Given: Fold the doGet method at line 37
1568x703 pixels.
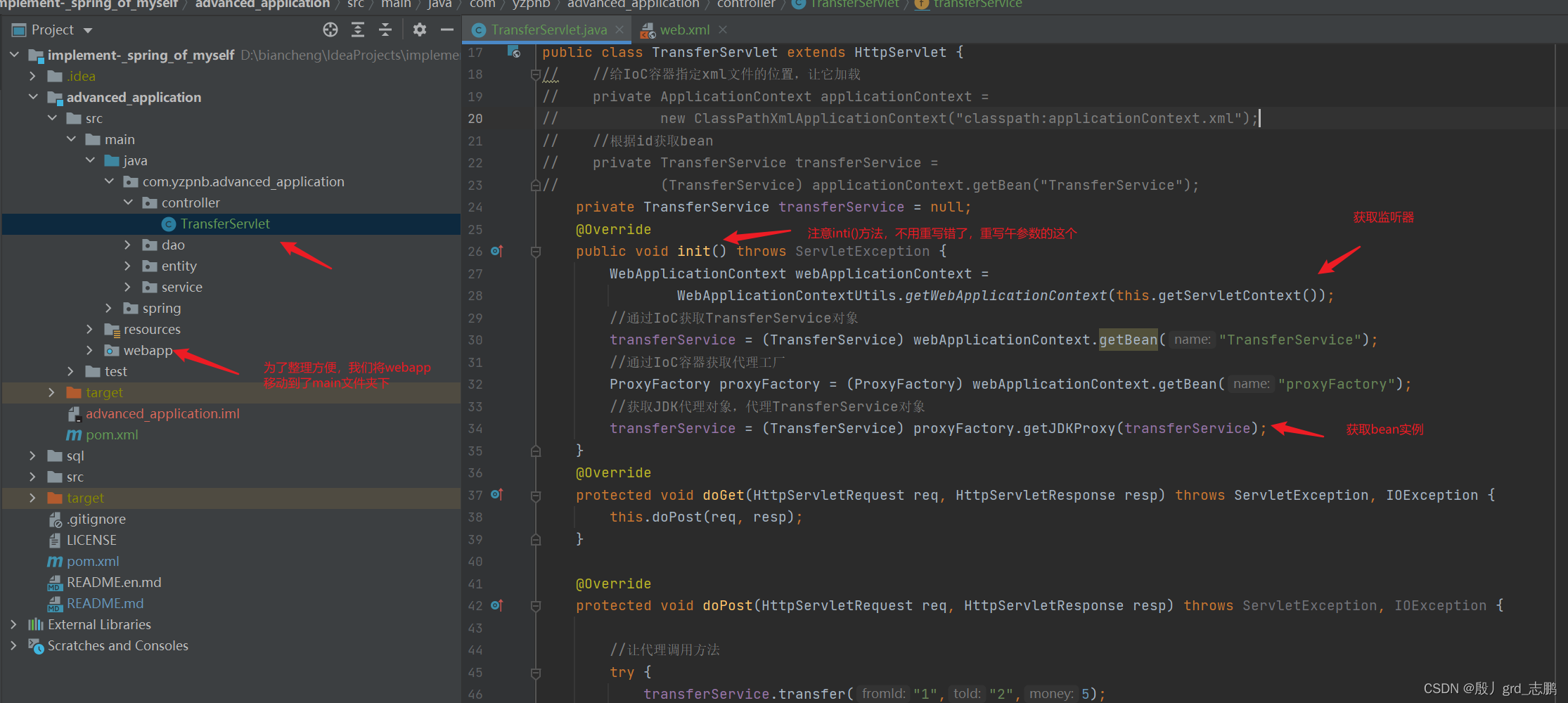Looking at the screenshot, I should pyautogui.click(x=536, y=496).
